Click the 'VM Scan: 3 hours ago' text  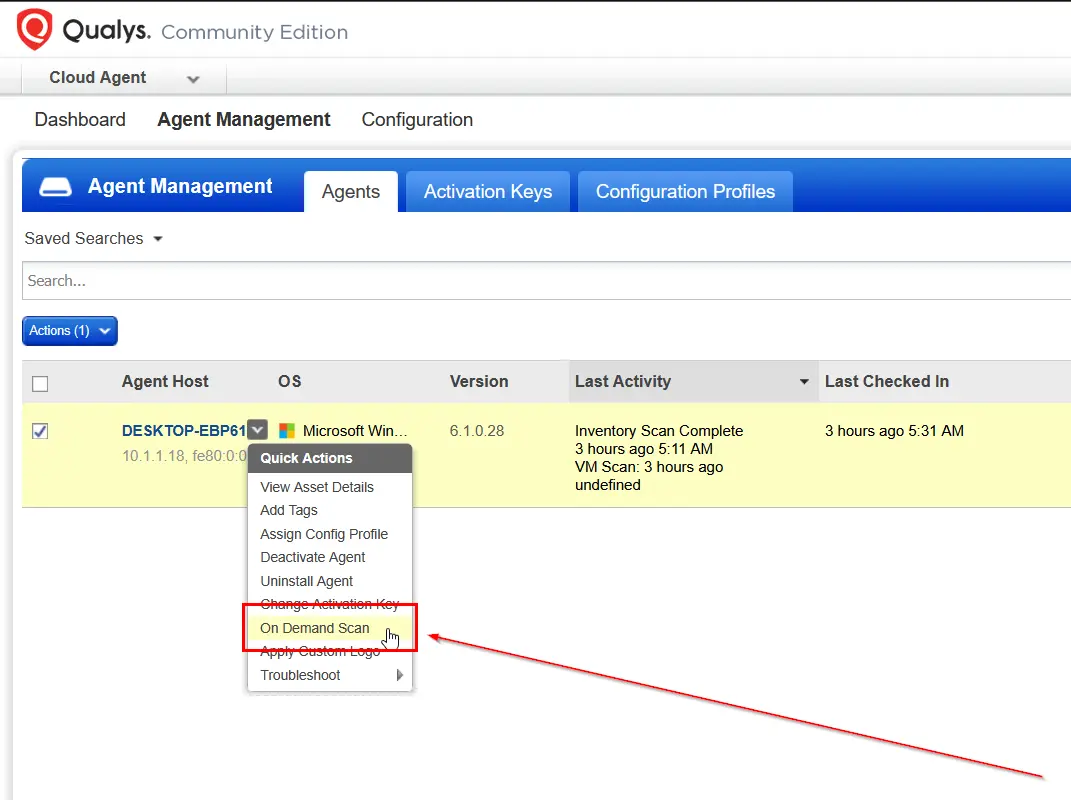[649, 467]
